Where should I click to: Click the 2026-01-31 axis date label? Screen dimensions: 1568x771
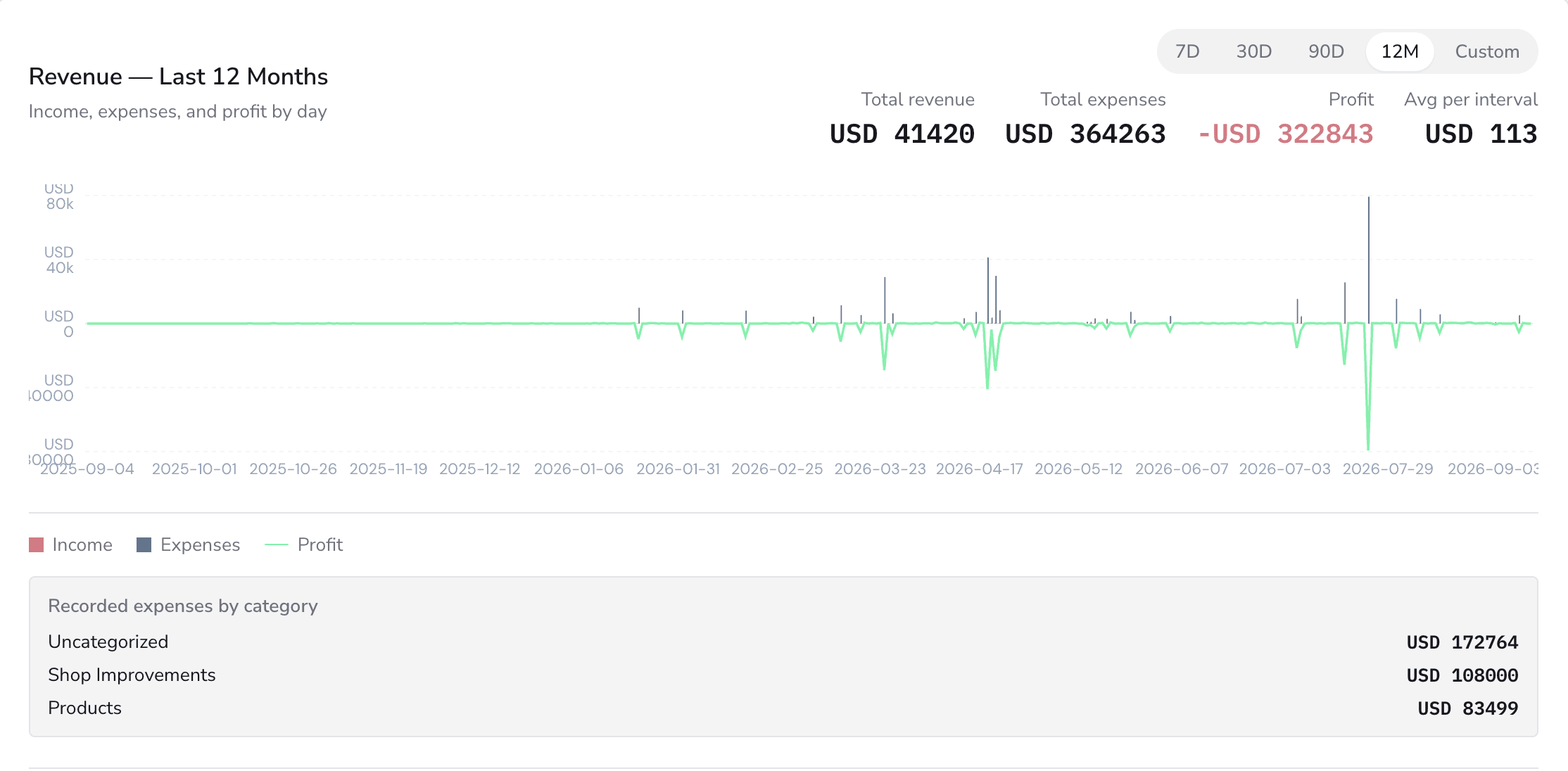click(678, 469)
